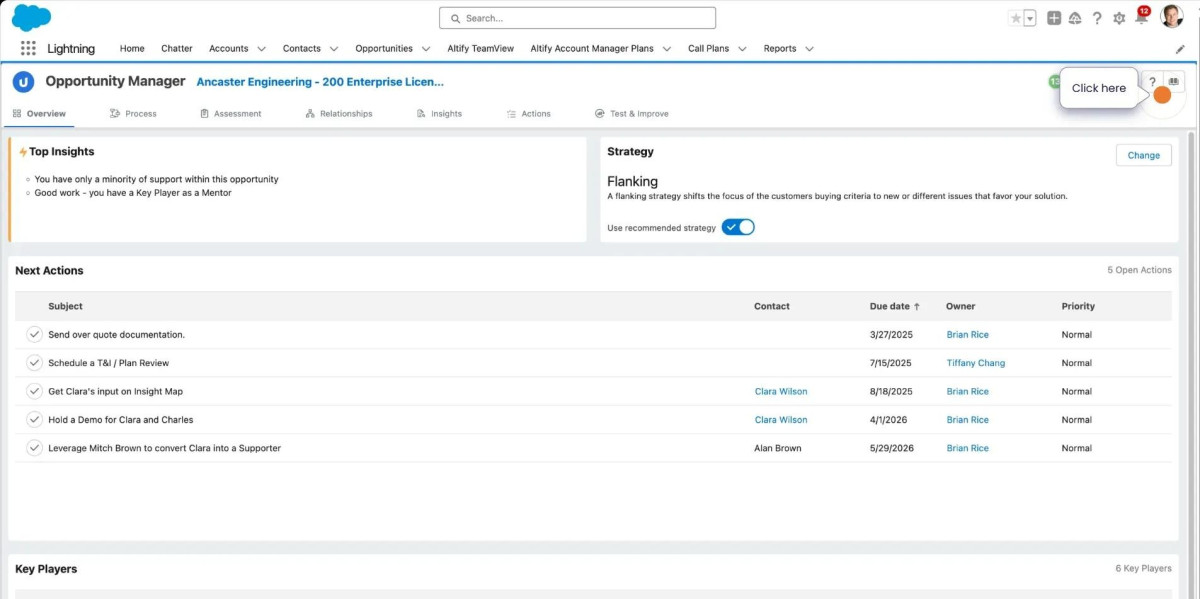This screenshot has height=599, width=1200.
Task: Open the favorites list dropdown arrow
Action: [1030, 18]
